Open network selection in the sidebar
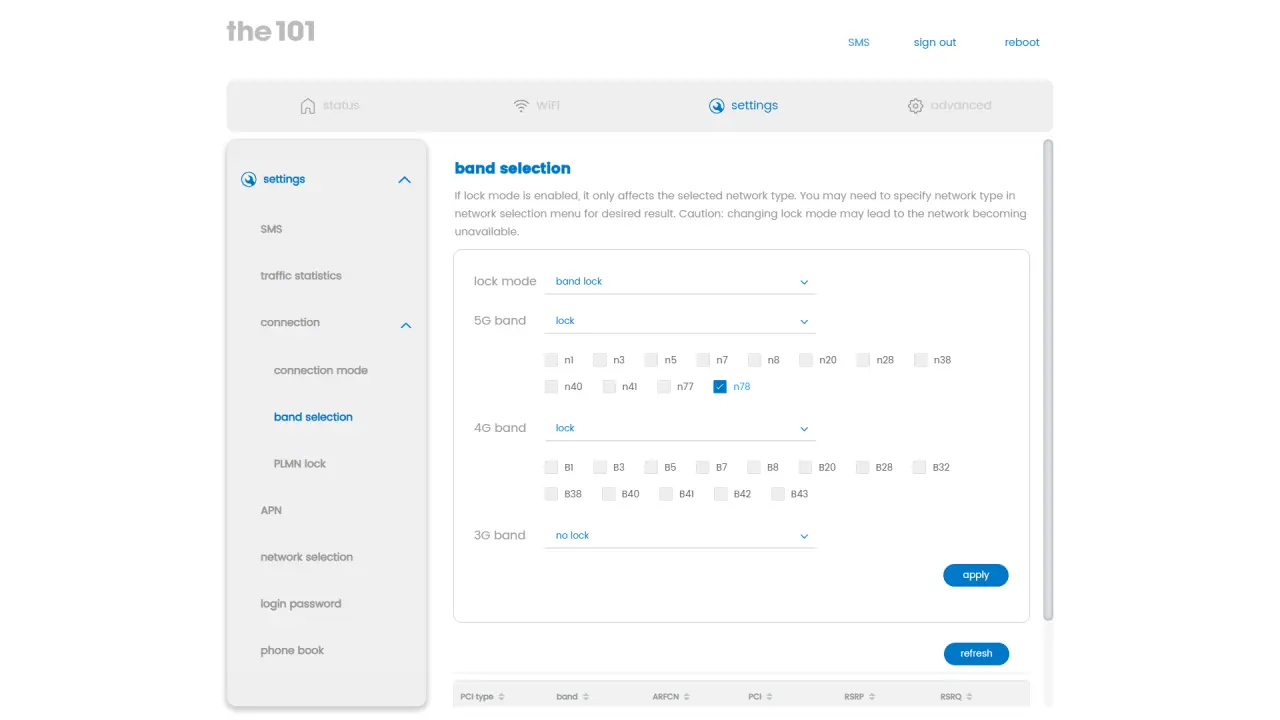 pos(307,557)
